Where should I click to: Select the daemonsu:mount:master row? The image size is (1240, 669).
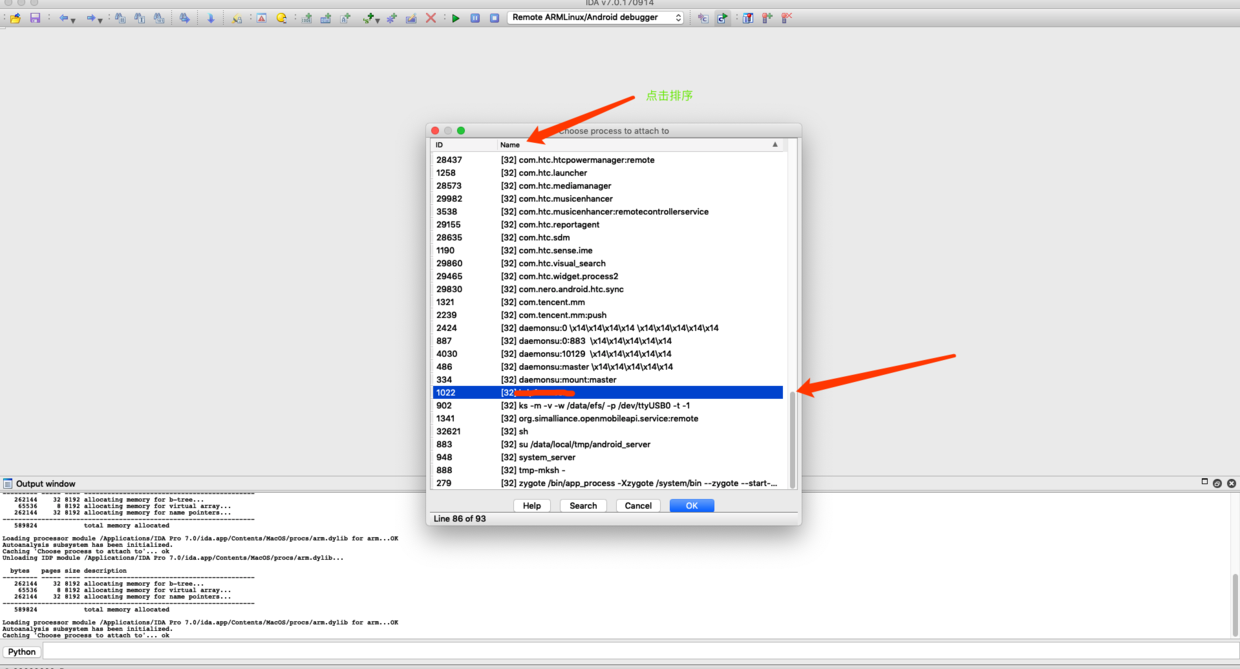[608, 380]
